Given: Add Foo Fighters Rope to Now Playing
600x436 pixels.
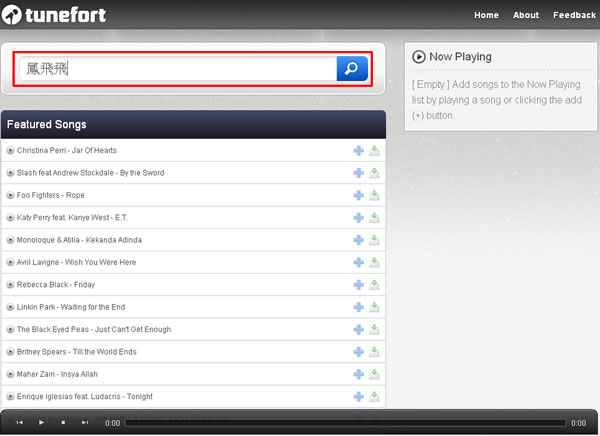Looking at the screenshot, I should pos(359,195).
